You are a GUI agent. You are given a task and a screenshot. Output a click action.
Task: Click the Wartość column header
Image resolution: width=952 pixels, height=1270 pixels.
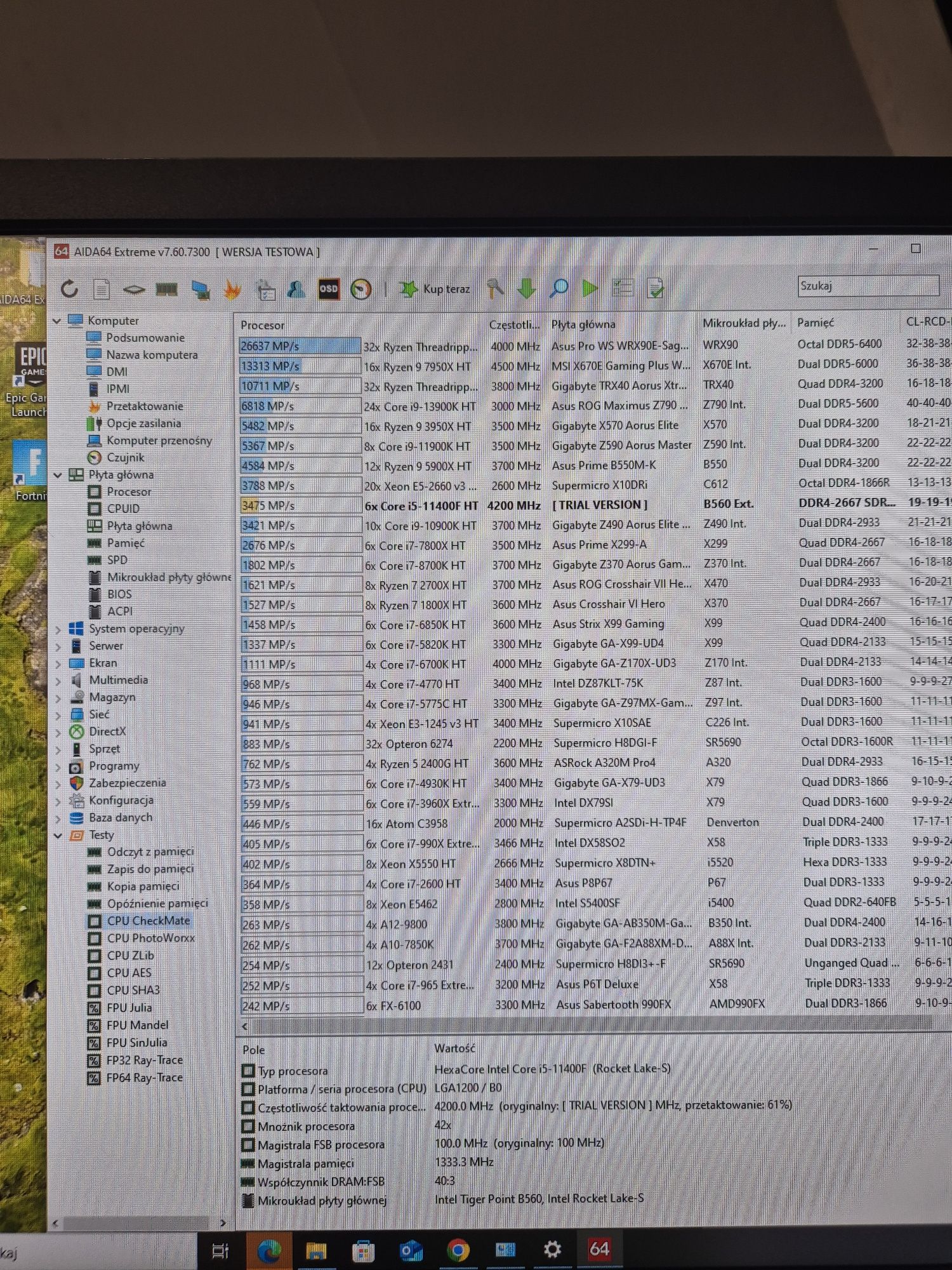pyautogui.click(x=455, y=1048)
